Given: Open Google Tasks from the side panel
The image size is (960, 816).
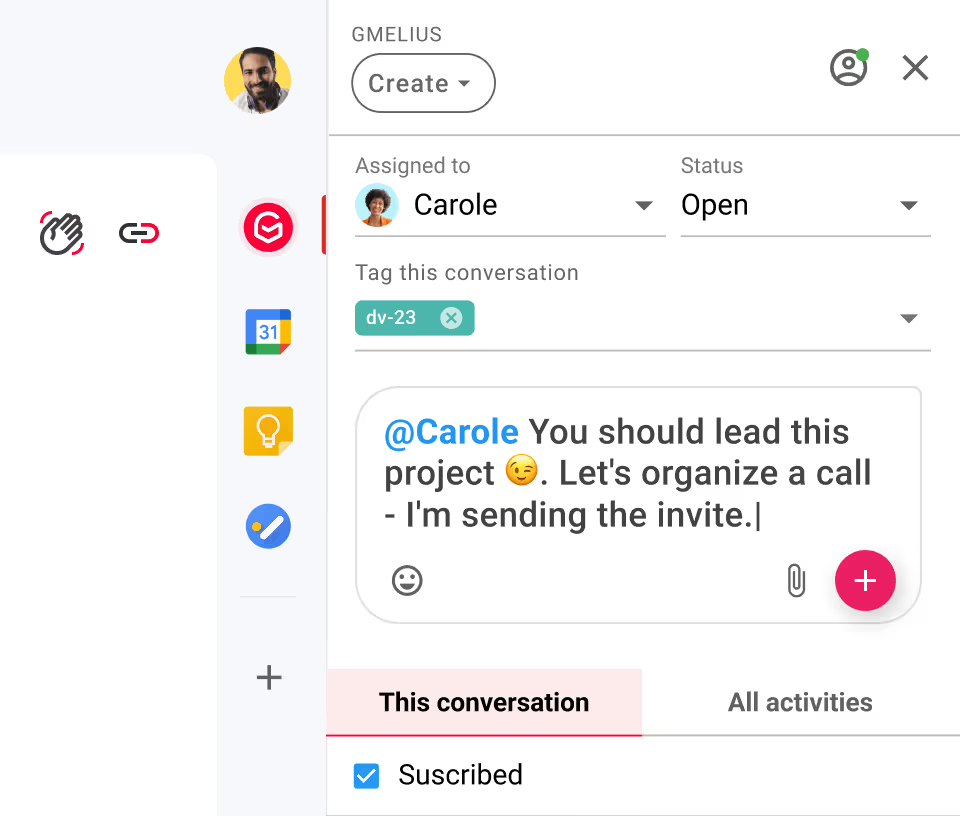Looking at the screenshot, I should (267, 526).
